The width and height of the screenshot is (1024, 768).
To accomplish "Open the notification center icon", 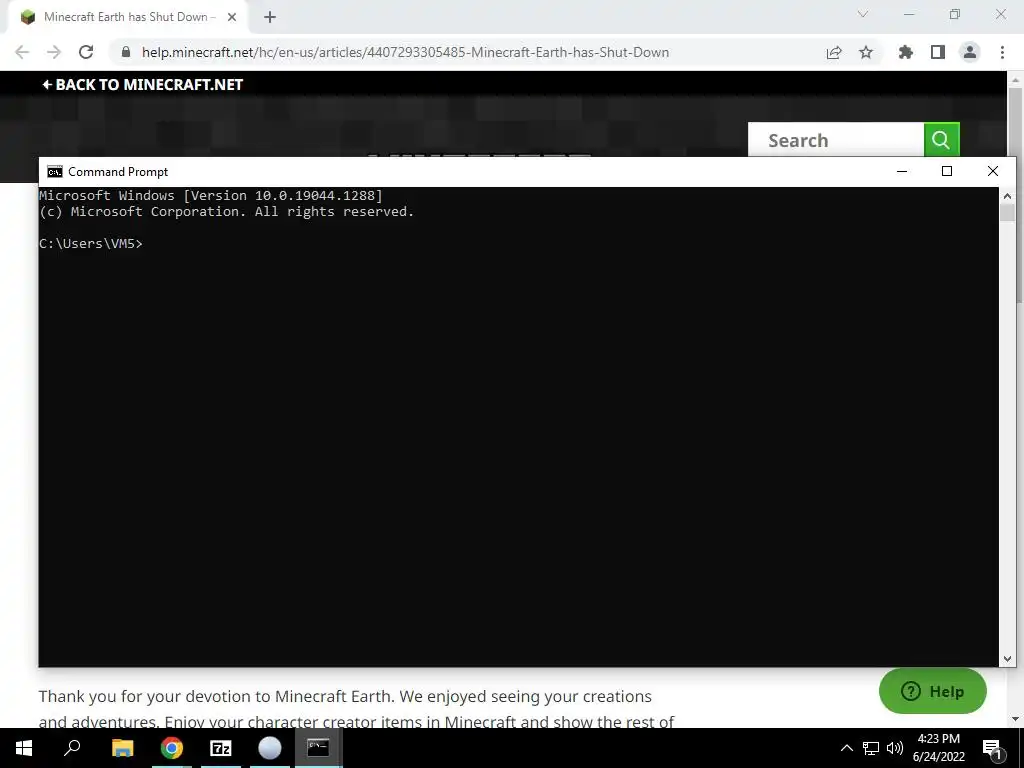I will [992, 748].
